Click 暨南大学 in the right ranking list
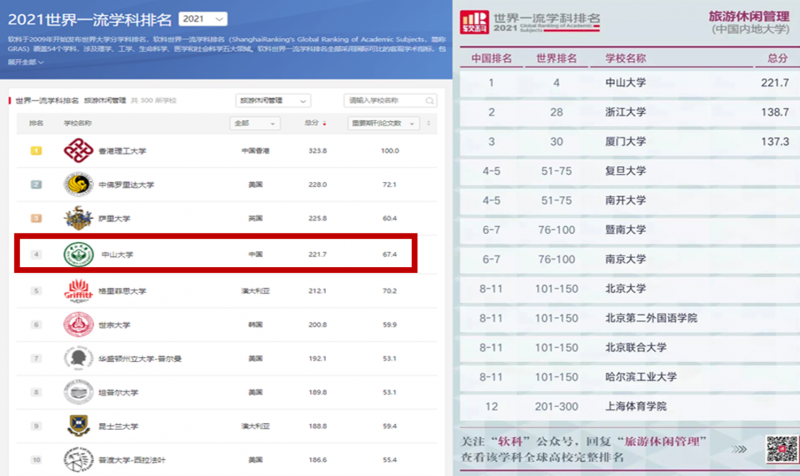Viewport: 800px width, 476px height. [x=626, y=230]
